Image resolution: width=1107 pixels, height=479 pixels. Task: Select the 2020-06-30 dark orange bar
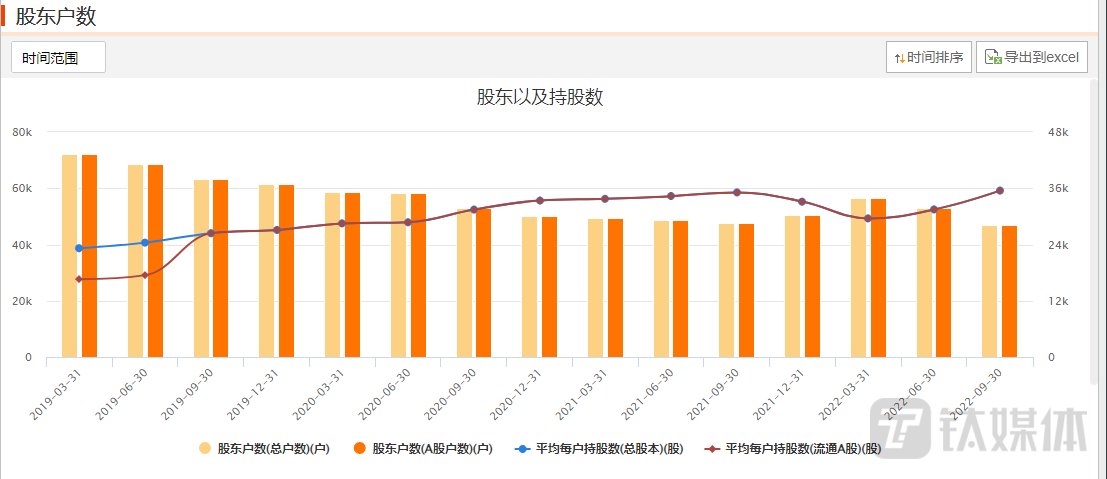pyautogui.click(x=419, y=276)
